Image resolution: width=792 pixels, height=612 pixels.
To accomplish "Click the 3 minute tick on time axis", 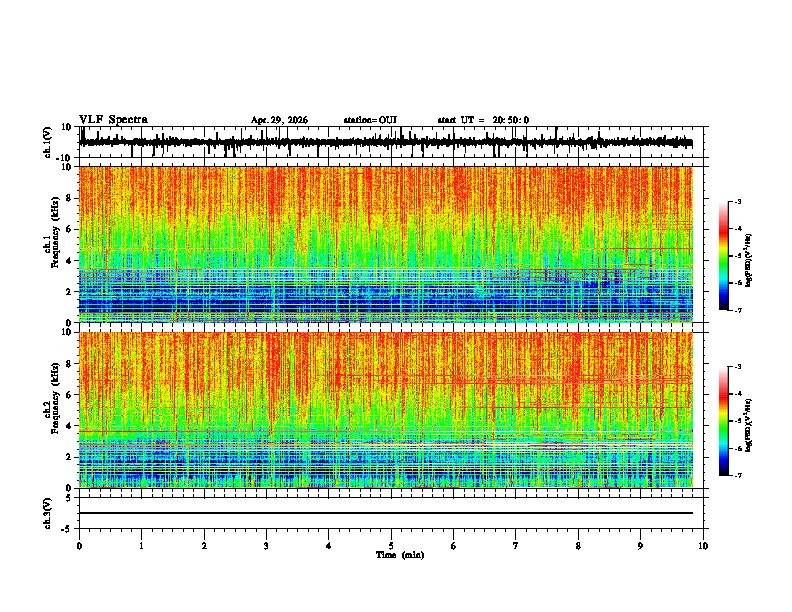I will click(x=266, y=546).
